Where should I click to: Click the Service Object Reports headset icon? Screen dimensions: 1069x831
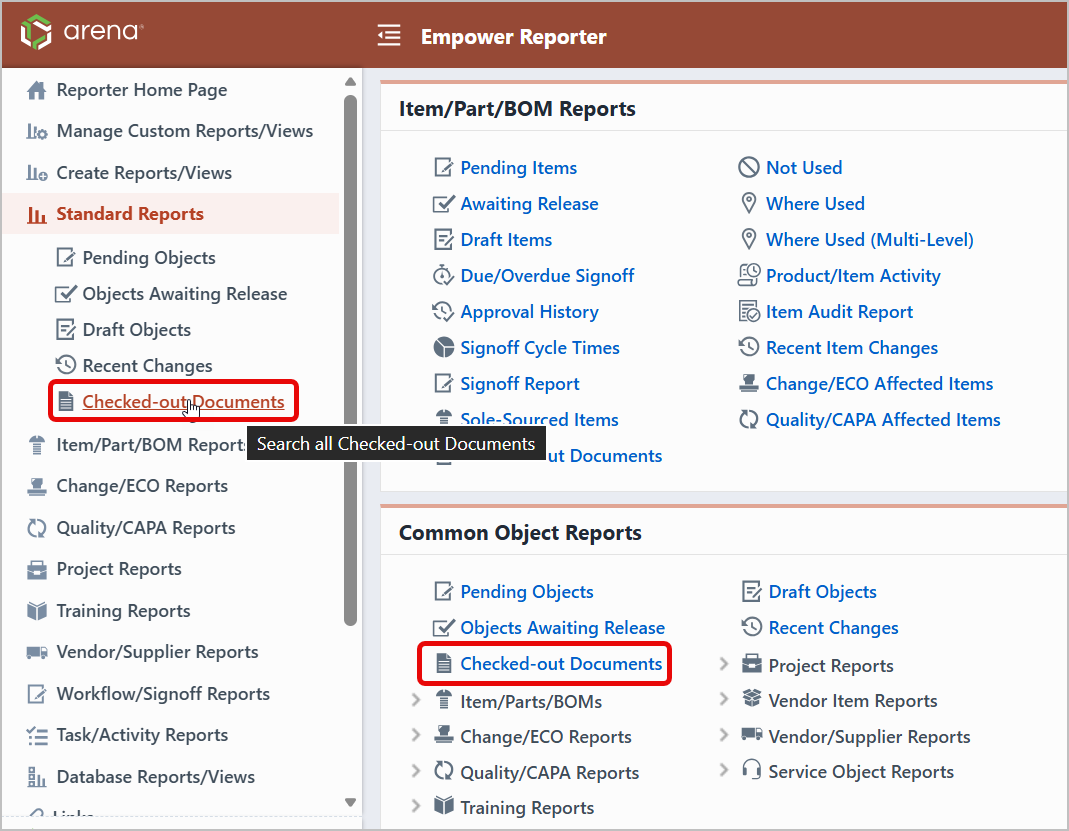pyautogui.click(x=751, y=770)
